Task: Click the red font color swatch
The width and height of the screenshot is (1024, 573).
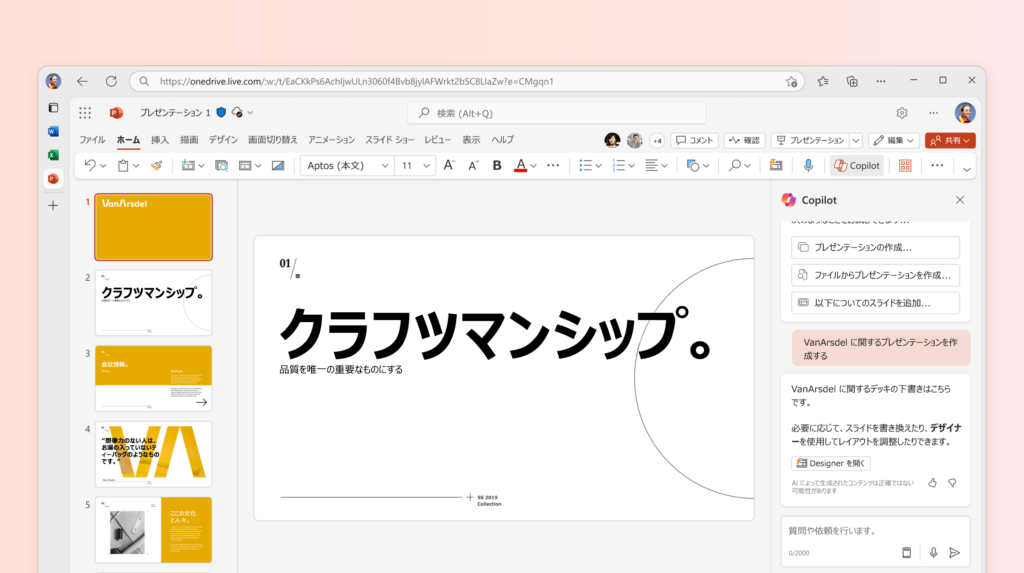Action: pos(520,166)
